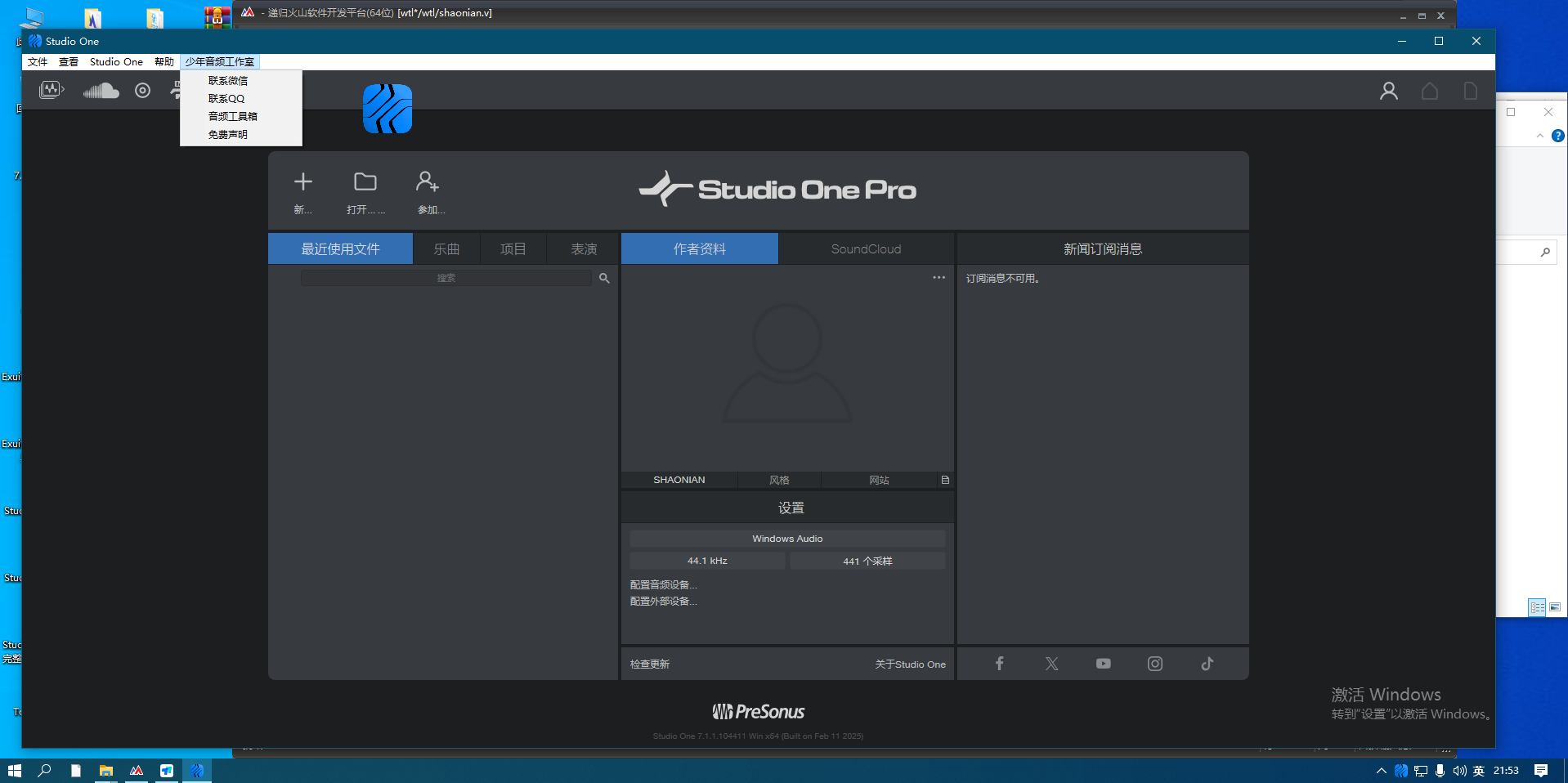The height and width of the screenshot is (783, 1568).
Task: Open File Explorer from the taskbar
Action: (106, 771)
